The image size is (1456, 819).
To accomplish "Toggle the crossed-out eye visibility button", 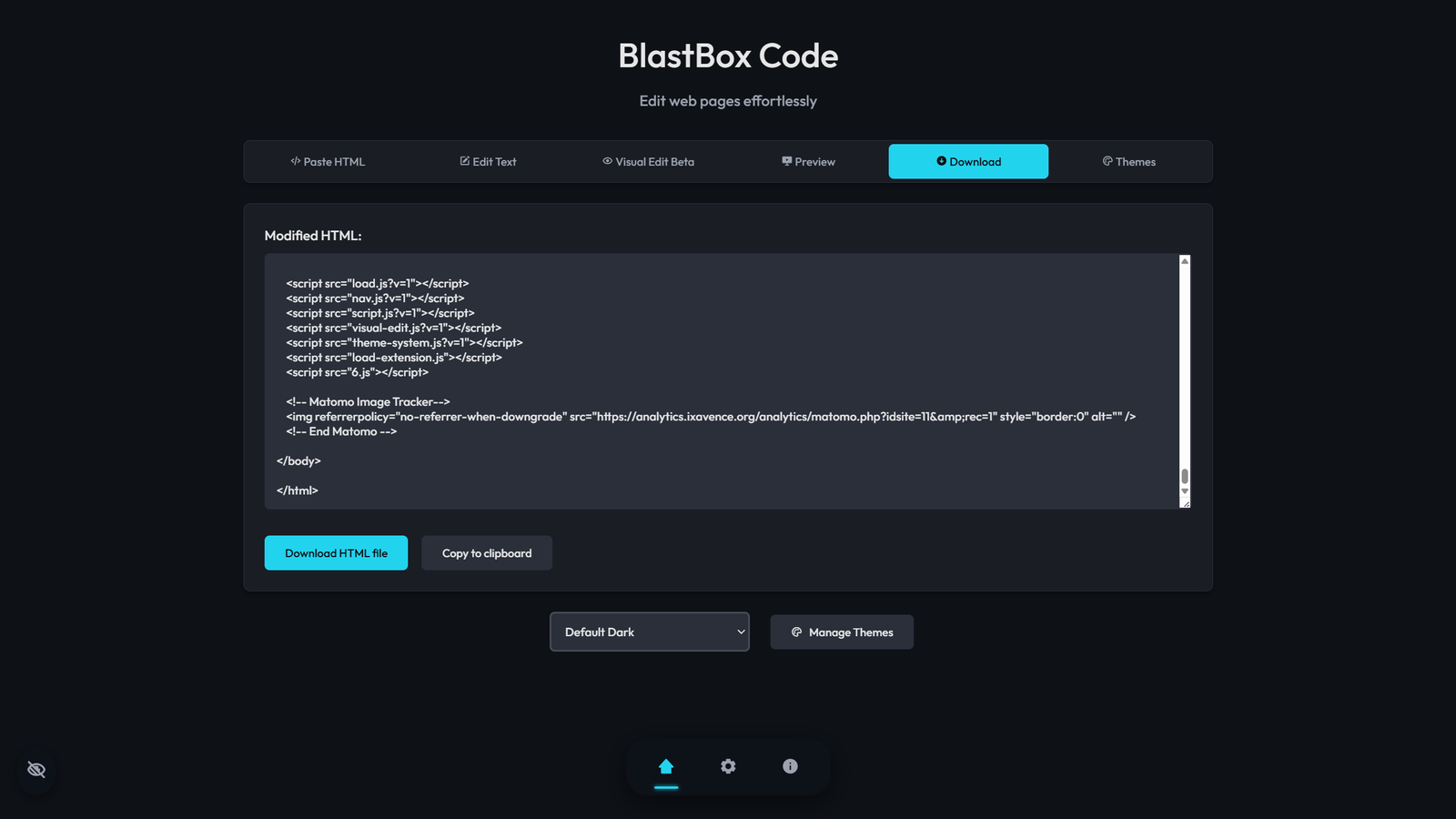I will (36, 770).
